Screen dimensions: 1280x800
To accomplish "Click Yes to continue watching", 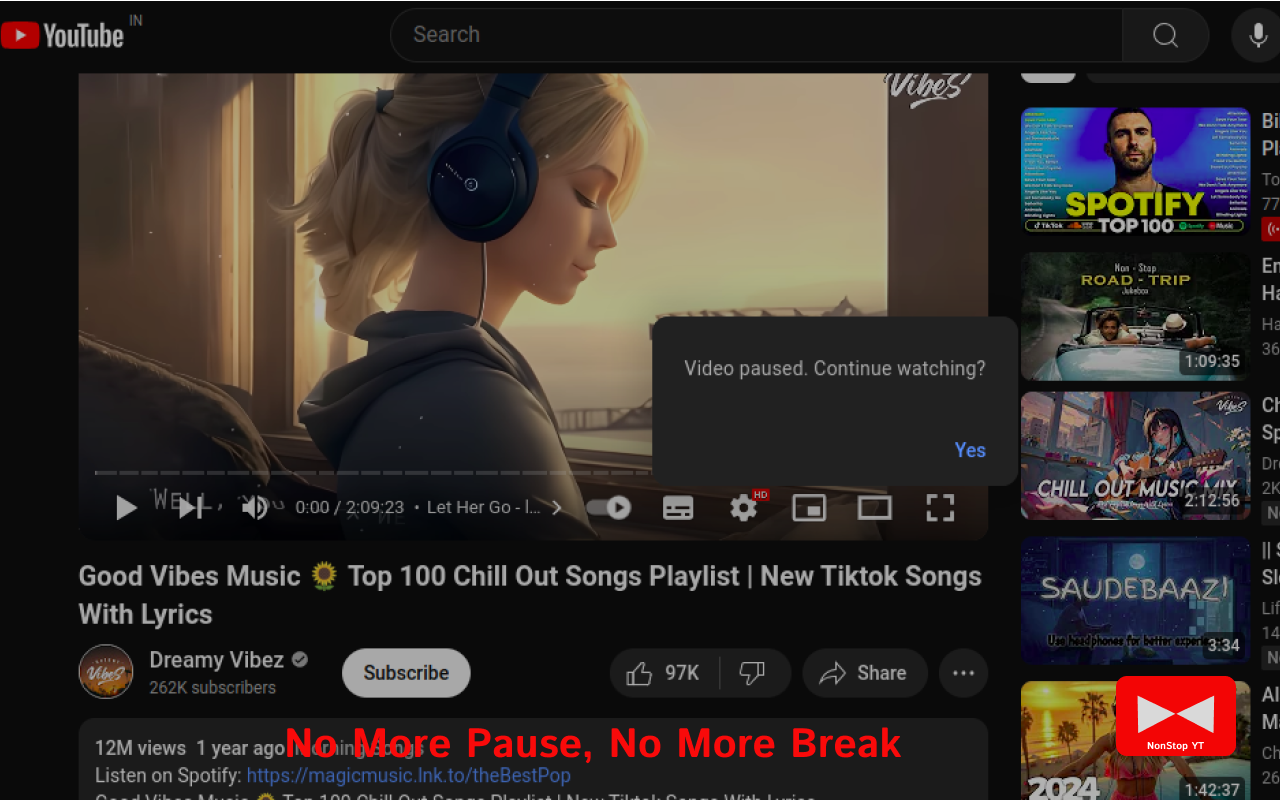I will coord(969,450).
